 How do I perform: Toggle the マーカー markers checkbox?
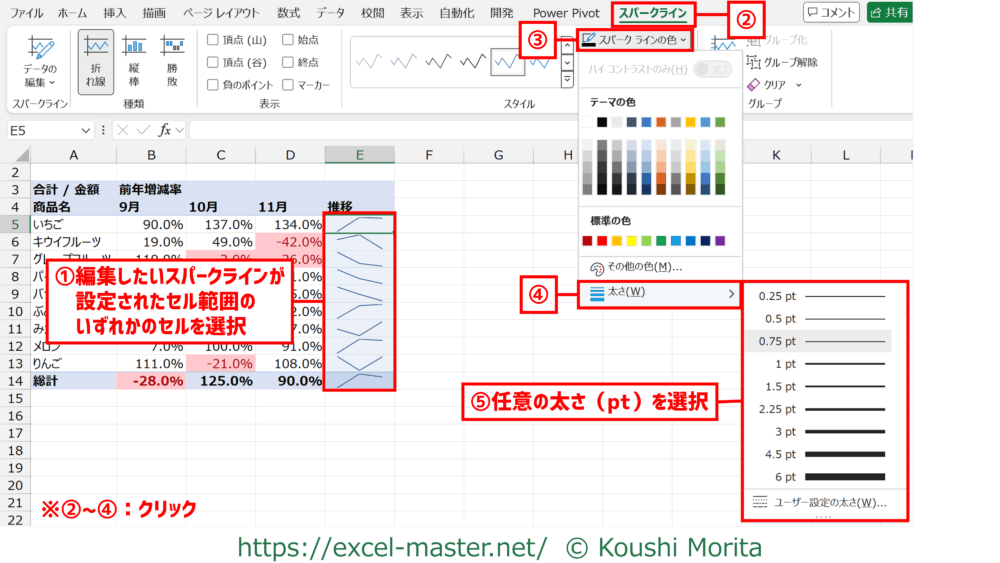pyautogui.click(x=288, y=85)
